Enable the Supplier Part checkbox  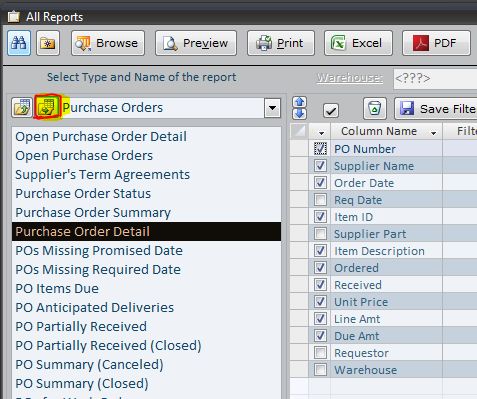click(x=320, y=233)
